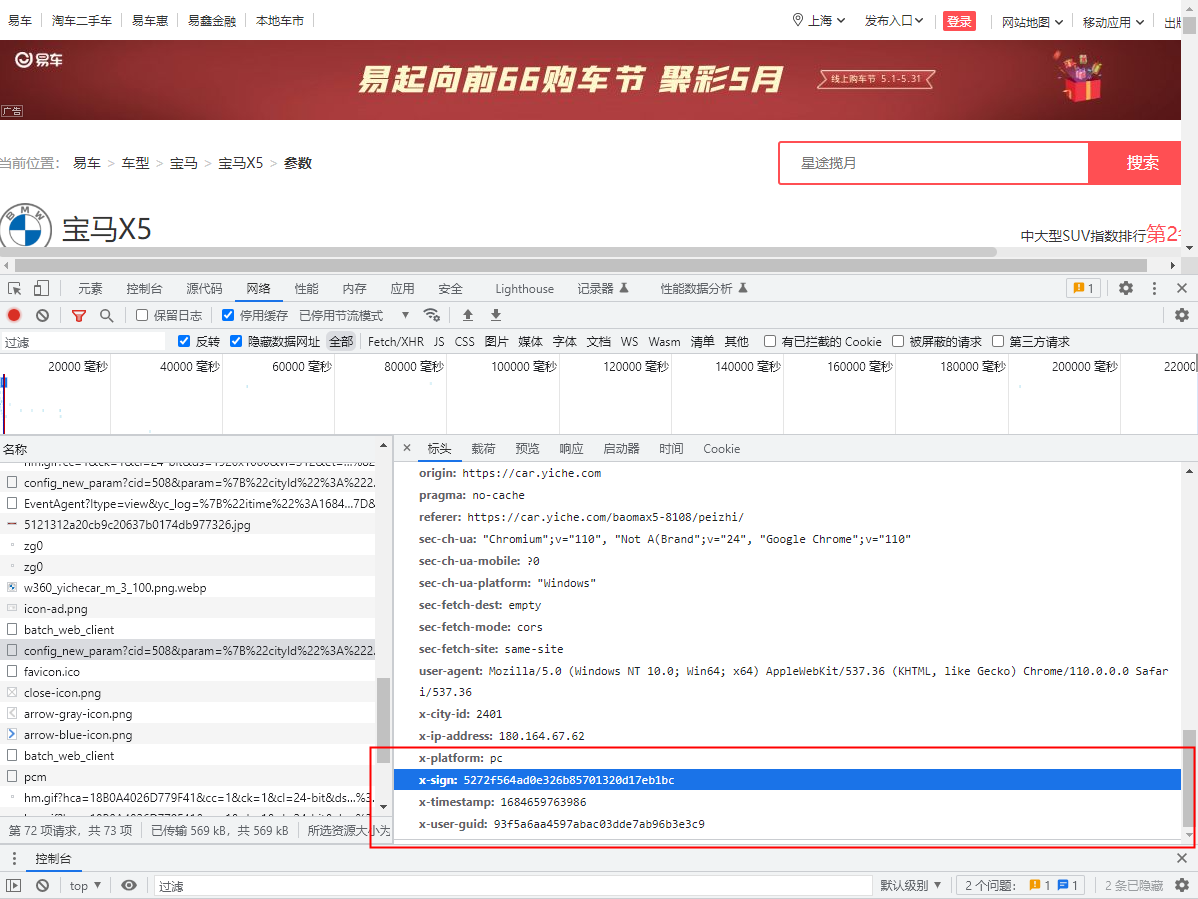
Task: Open the issues badge showing 1
Action: tap(1083, 289)
